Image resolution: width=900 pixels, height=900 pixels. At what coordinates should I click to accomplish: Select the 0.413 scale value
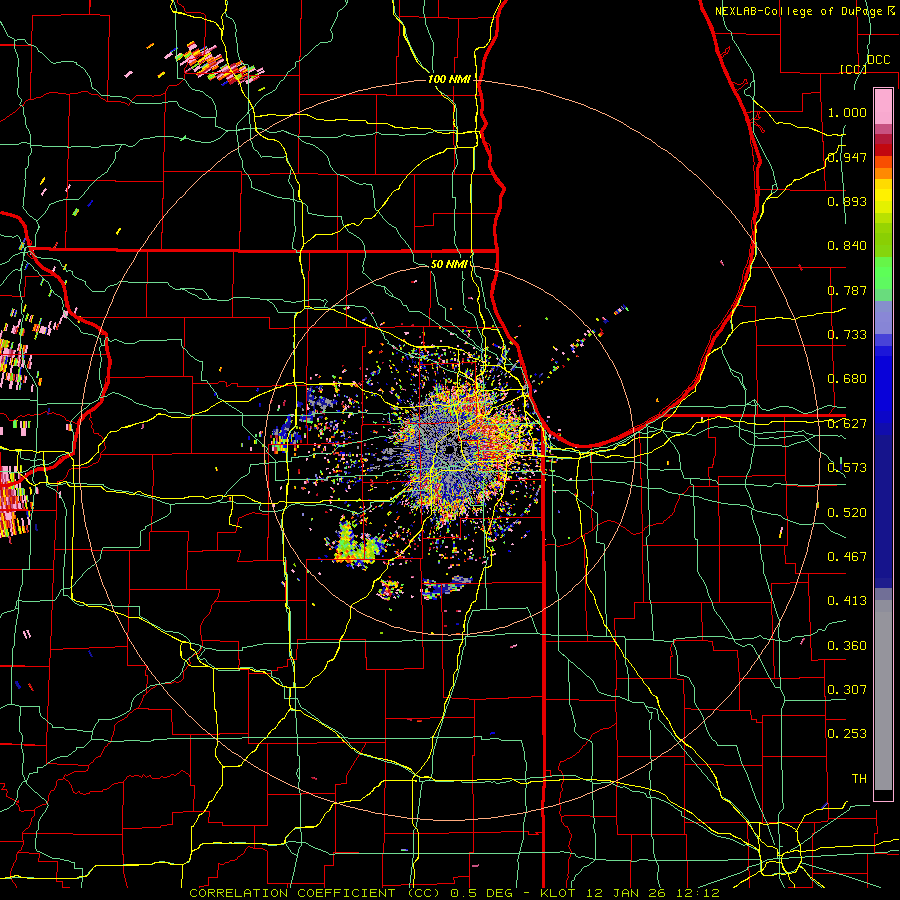click(x=847, y=601)
